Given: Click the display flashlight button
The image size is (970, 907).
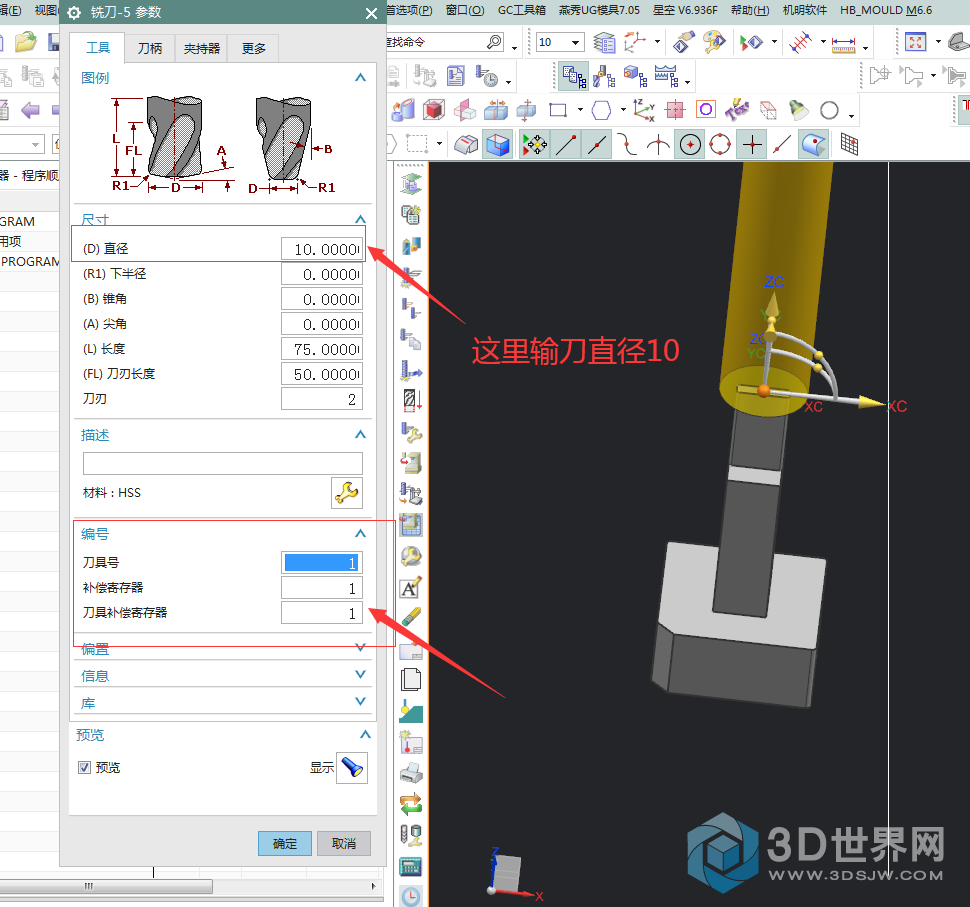Looking at the screenshot, I should (352, 768).
